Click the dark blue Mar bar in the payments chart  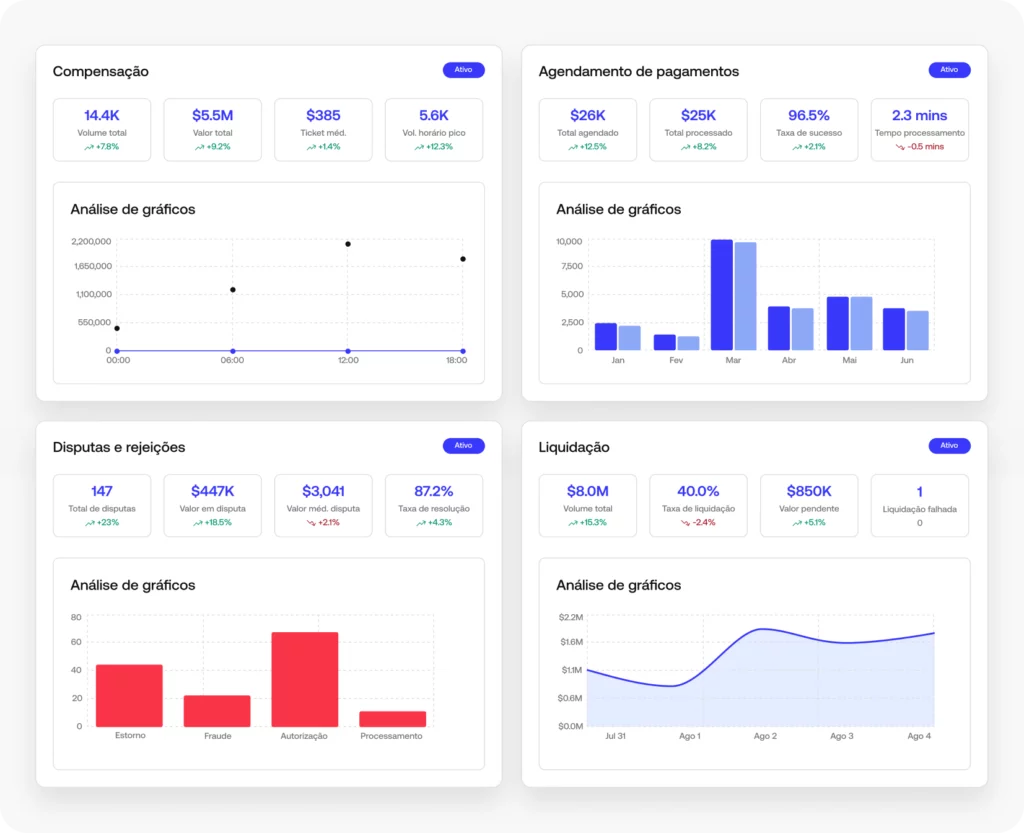coord(721,295)
